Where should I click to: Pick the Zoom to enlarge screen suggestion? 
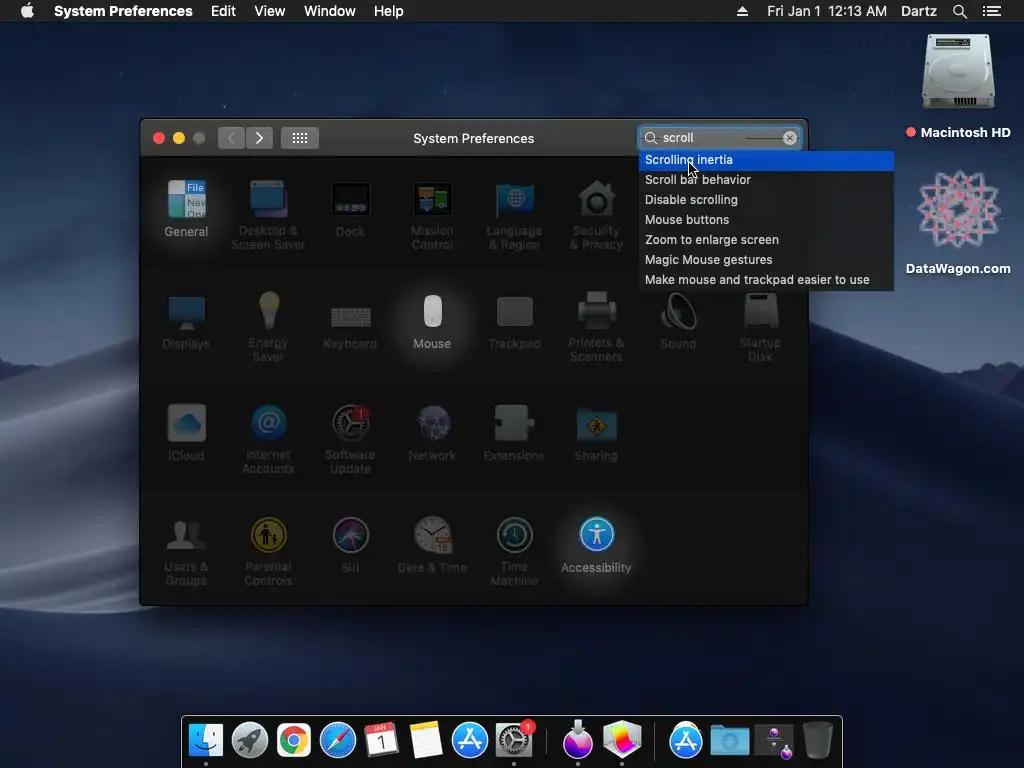pos(766,240)
